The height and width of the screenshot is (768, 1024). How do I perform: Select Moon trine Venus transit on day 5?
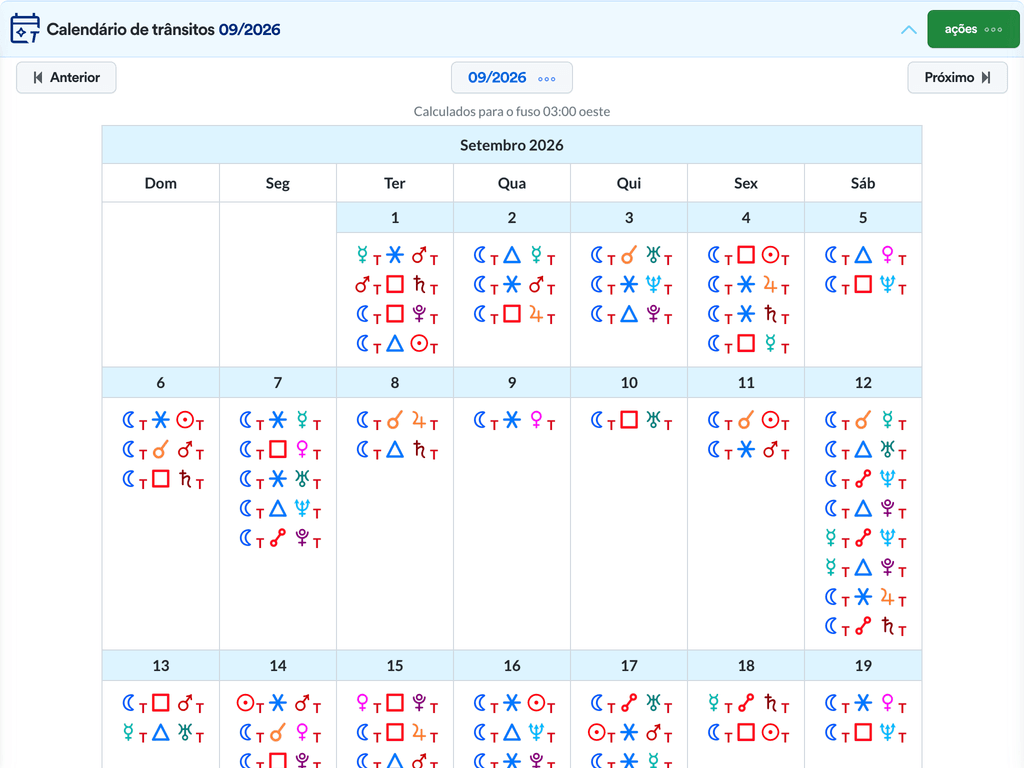865,255
